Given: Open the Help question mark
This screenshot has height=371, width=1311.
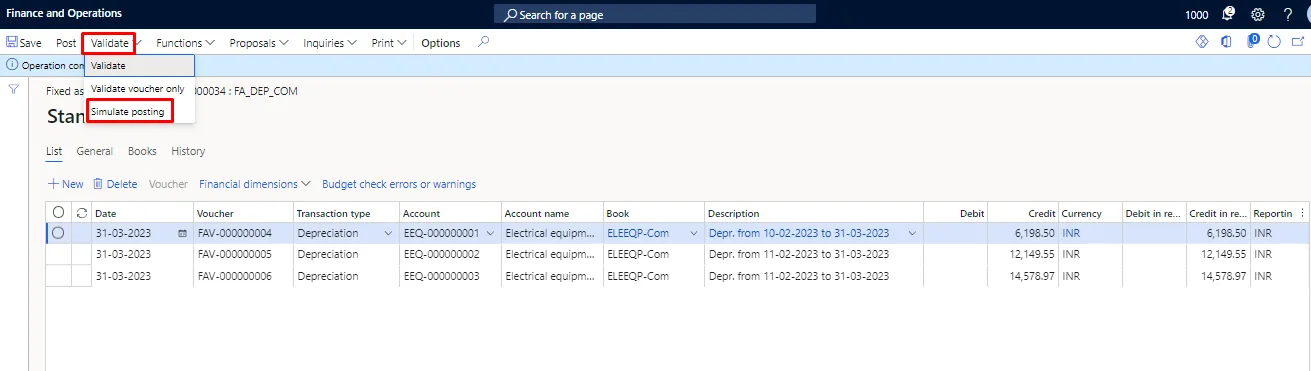Looking at the screenshot, I should [1287, 14].
